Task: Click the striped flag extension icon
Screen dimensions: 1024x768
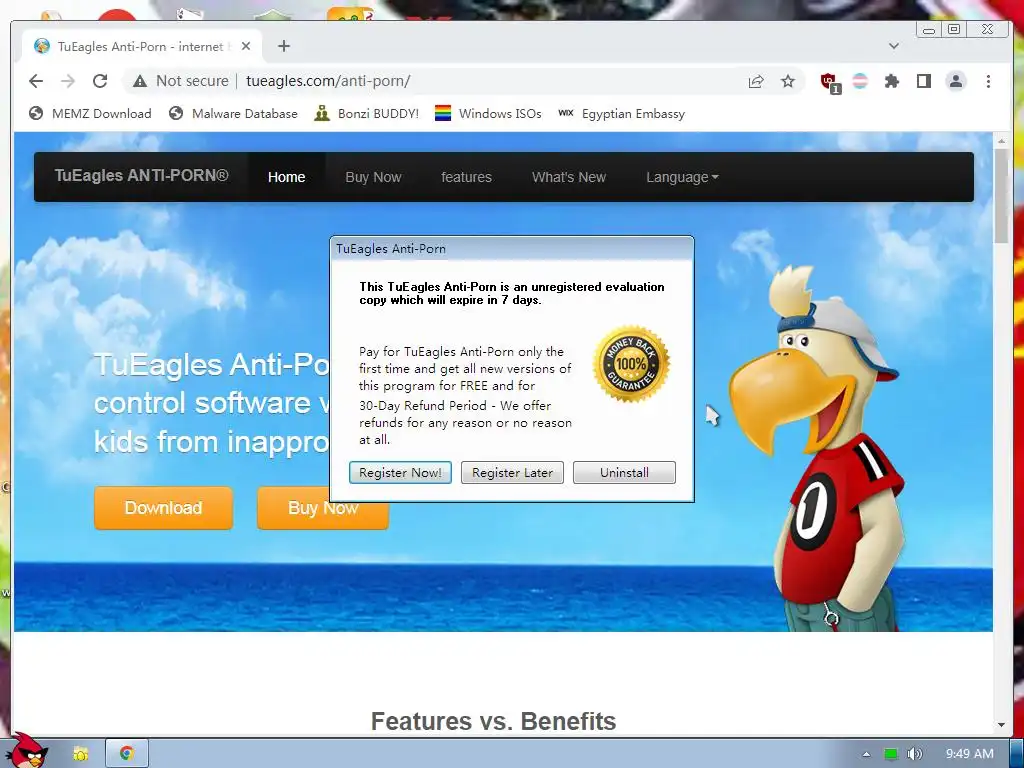Action: coord(861,81)
